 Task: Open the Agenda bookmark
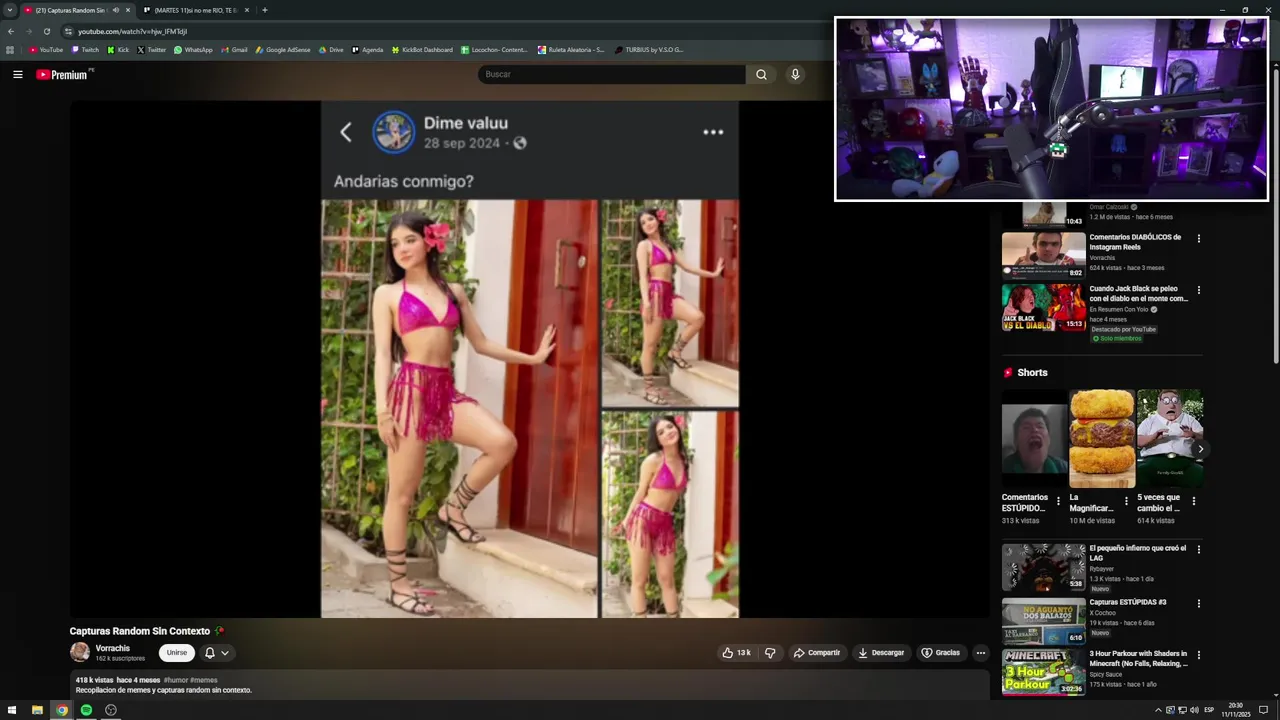click(367, 49)
